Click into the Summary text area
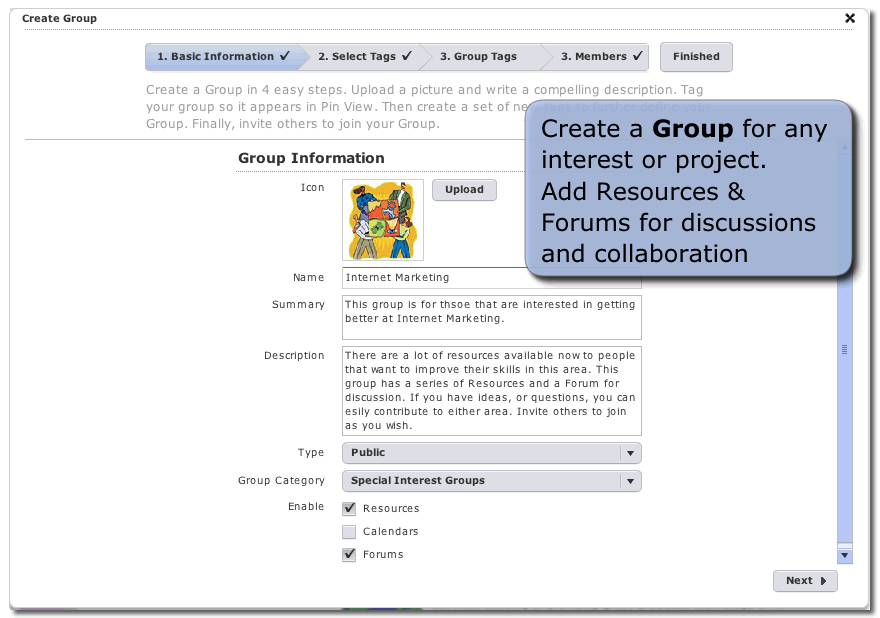 coord(491,316)
